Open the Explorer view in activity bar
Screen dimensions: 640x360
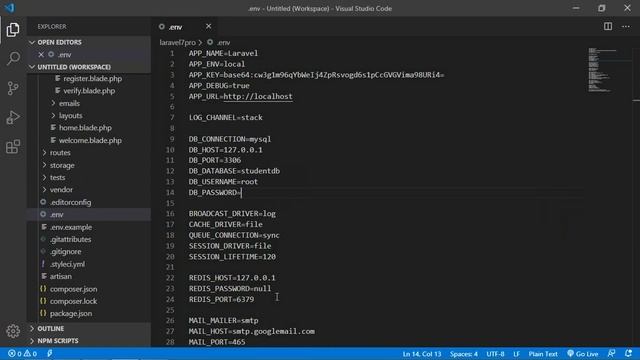(13, 30)
